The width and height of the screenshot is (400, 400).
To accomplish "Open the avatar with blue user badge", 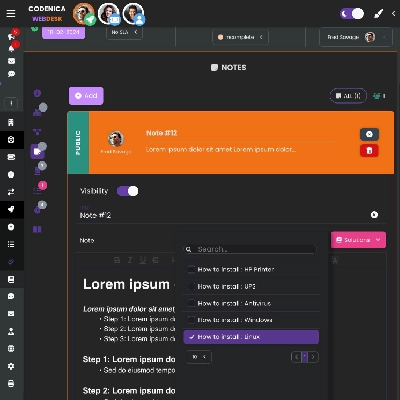I will (134, 14).
